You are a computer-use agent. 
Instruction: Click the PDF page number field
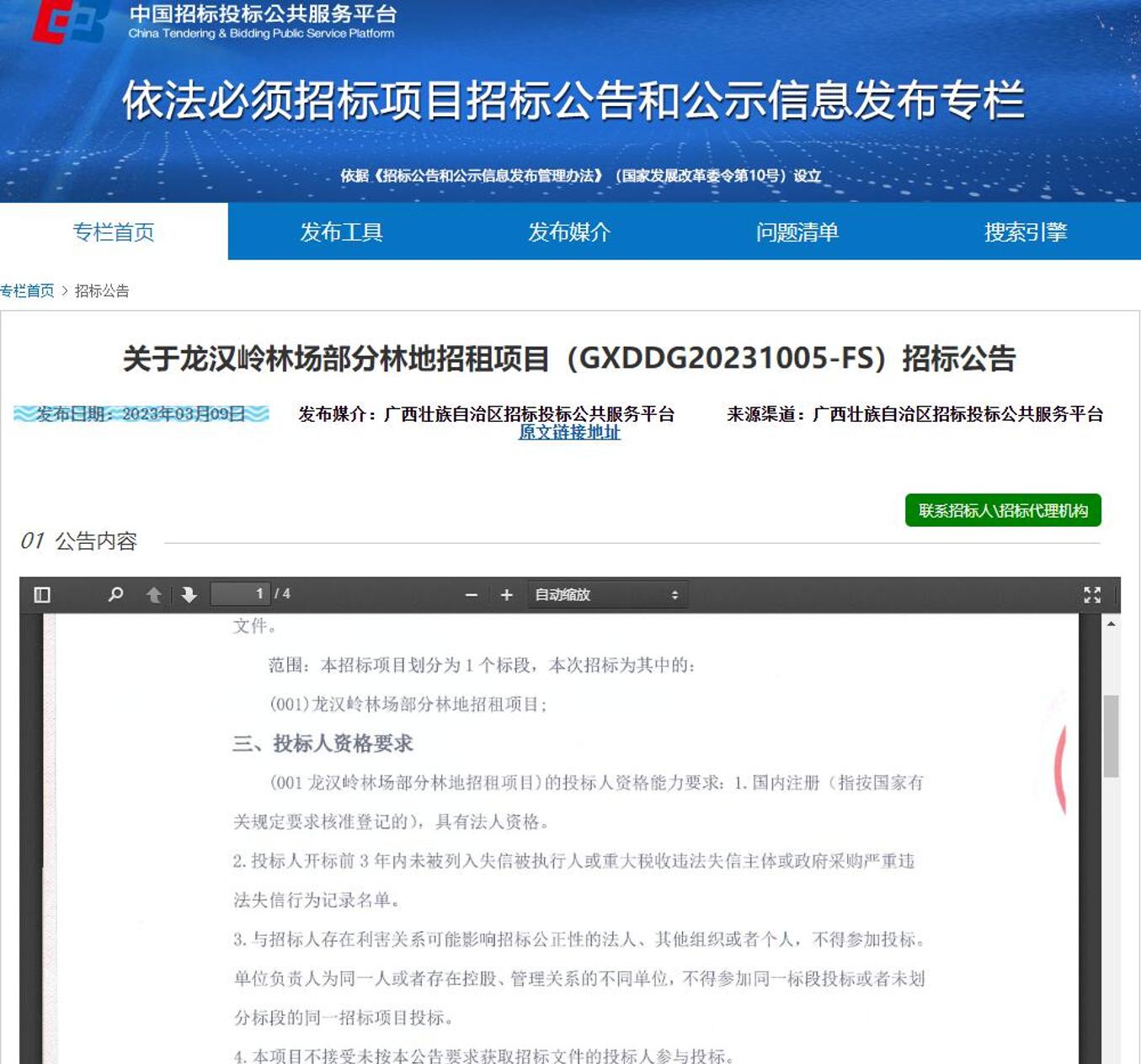point(240,594)
